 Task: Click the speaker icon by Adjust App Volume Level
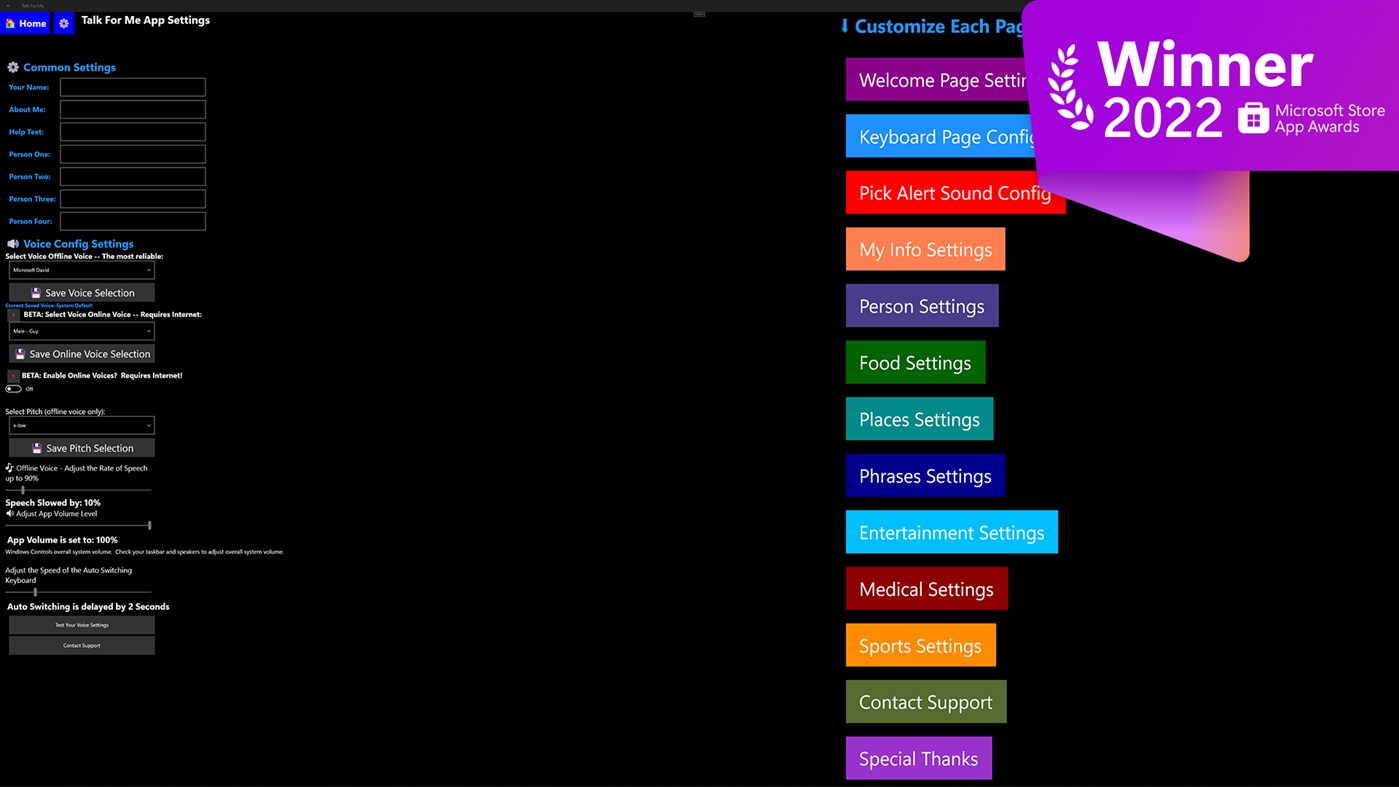click(x=8, y=512)
